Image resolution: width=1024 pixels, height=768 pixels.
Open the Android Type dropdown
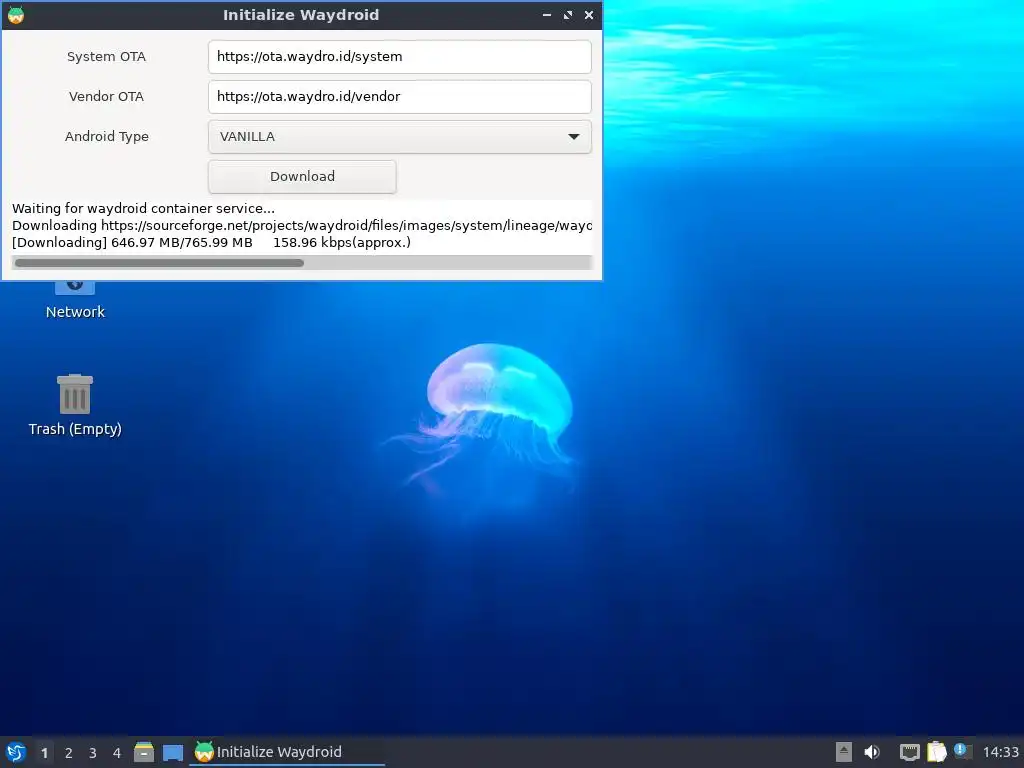400,136
